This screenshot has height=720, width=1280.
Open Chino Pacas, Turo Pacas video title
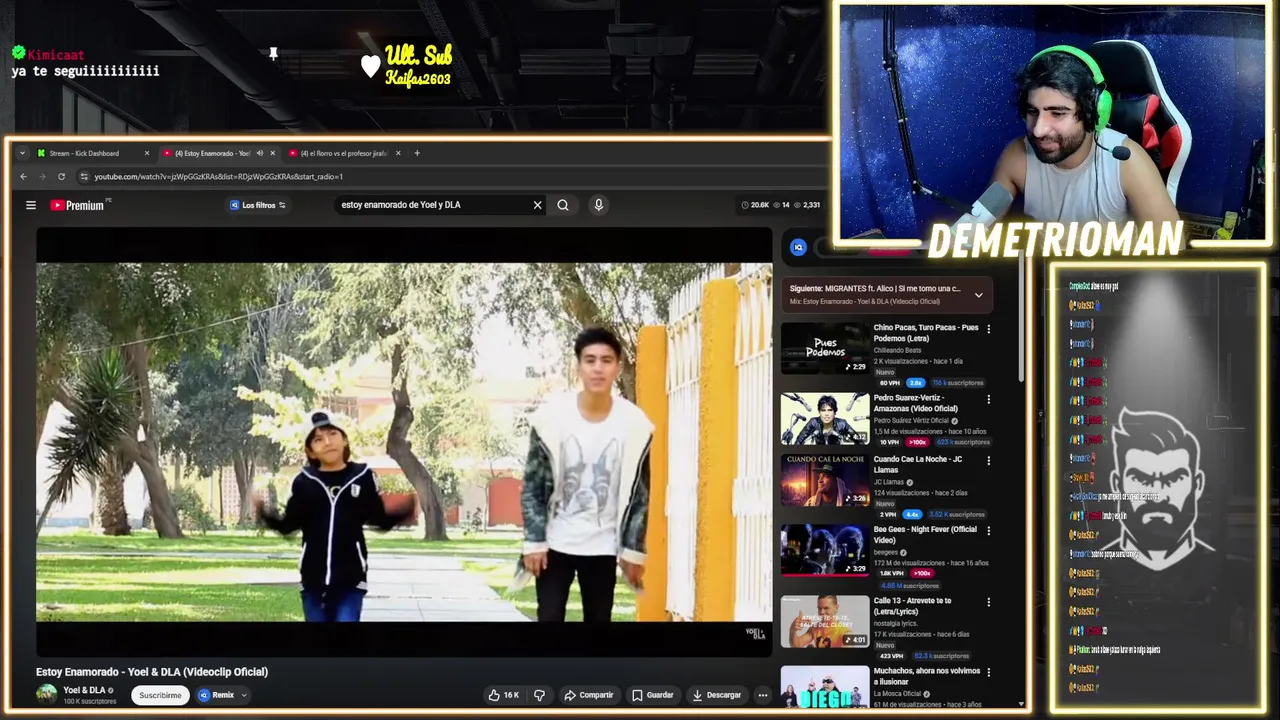926,333
